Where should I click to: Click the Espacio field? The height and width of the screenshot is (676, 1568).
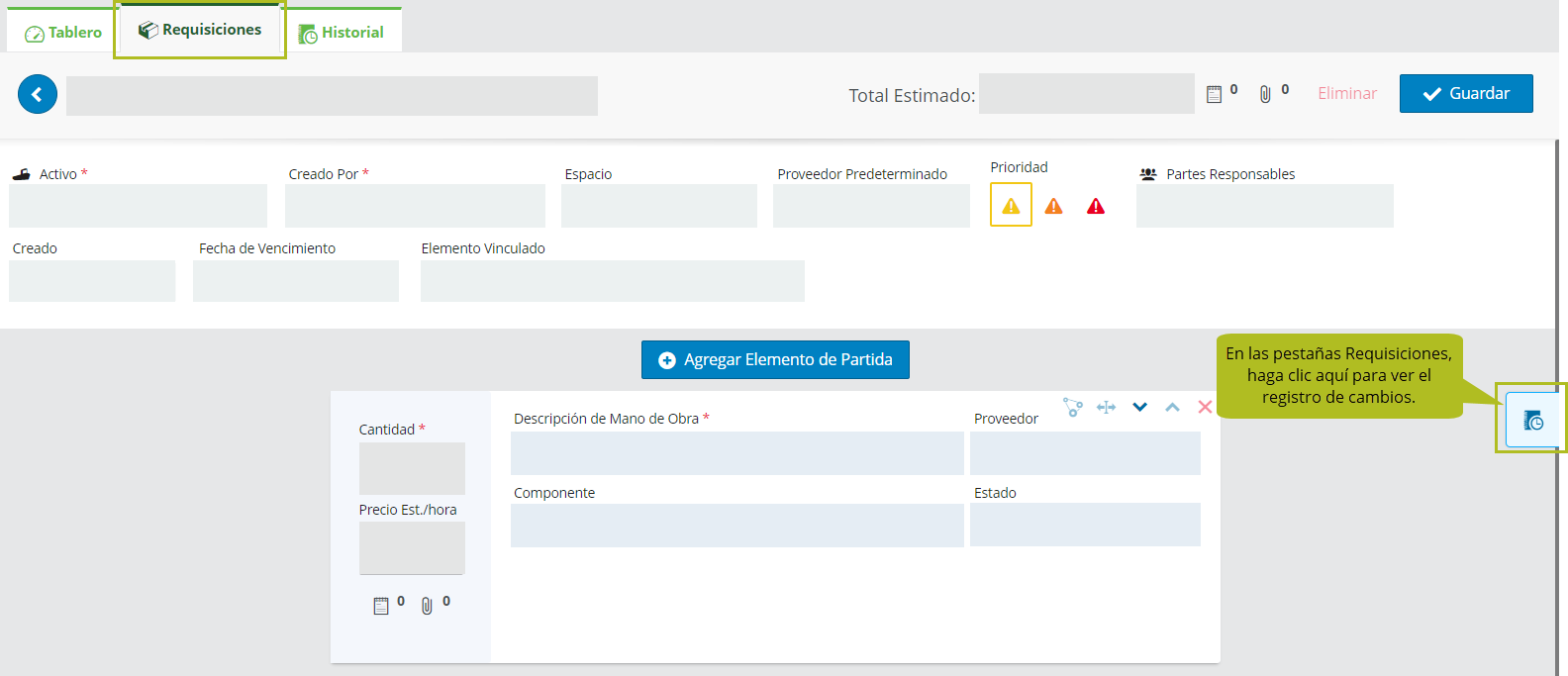coord(659,206)
